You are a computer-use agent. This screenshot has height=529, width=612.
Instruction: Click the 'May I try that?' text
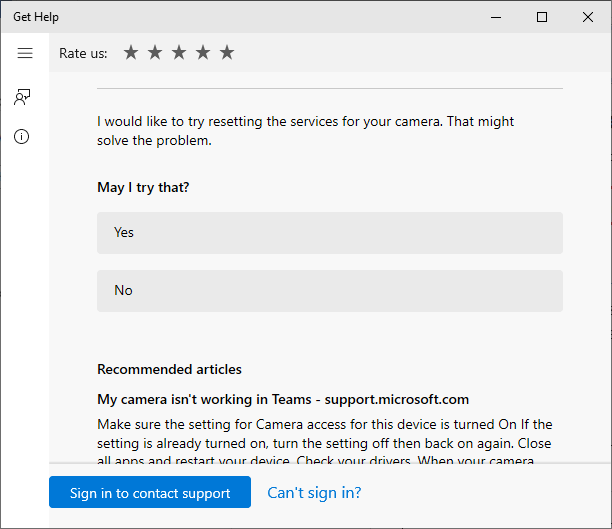tap(143, 187)
